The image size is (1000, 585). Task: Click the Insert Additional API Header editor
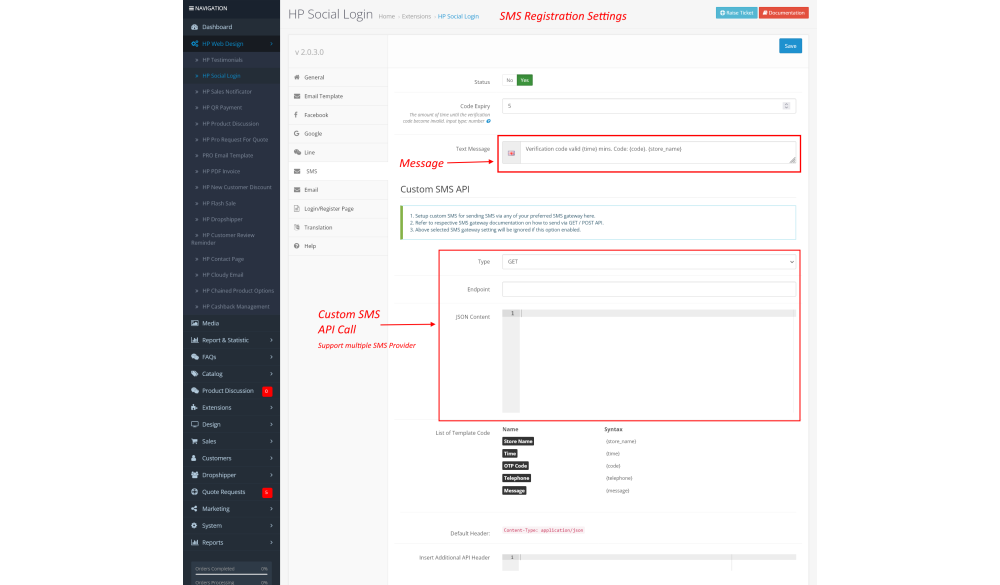pyautogui.click(x=649, y=561)
